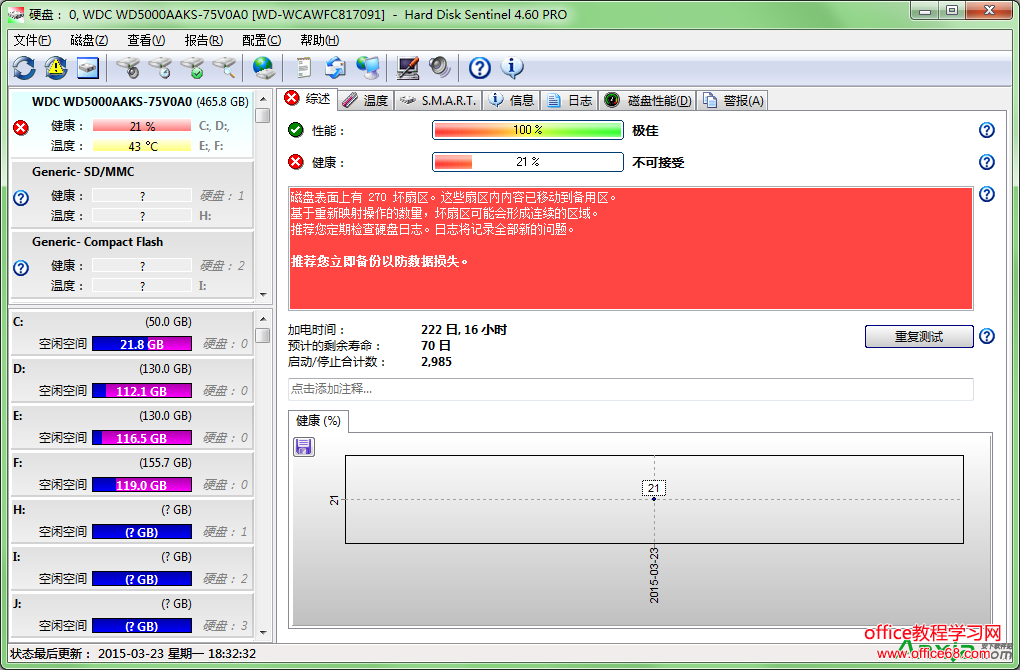Open the 查看(V) menu
This screenshot has height=670, width=1020.
pyautogui.click(x=146, y=40)
